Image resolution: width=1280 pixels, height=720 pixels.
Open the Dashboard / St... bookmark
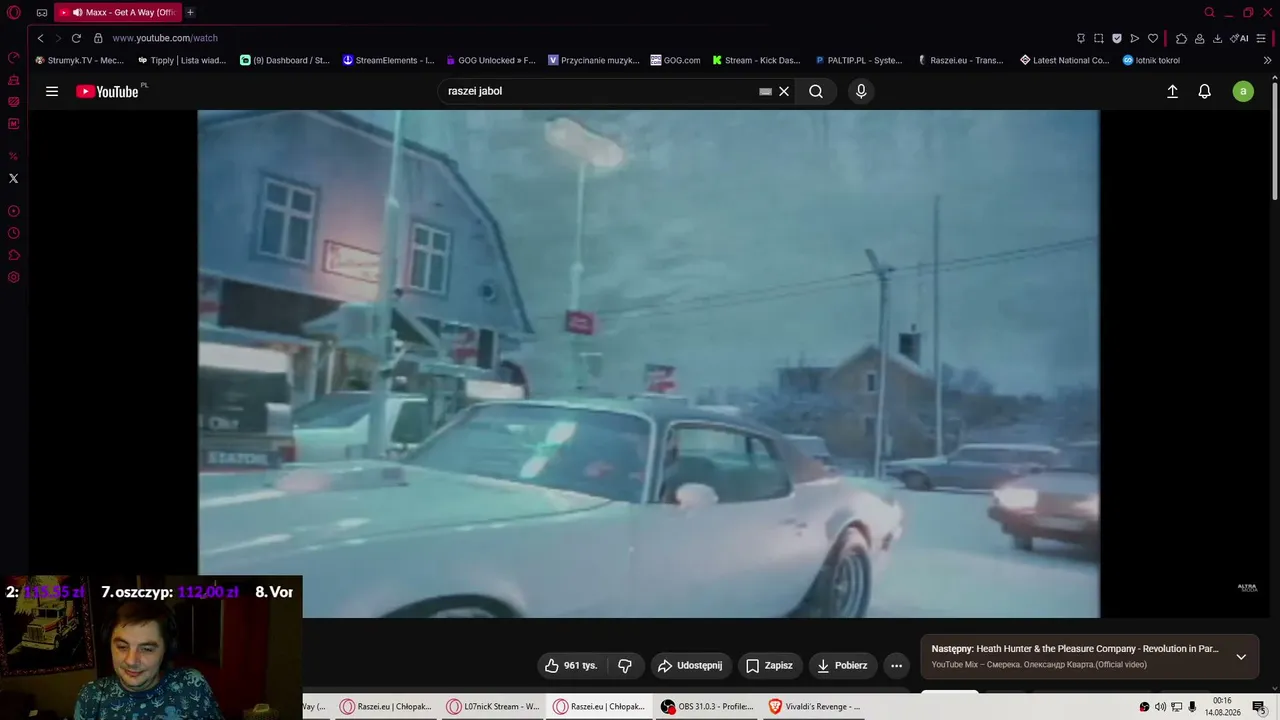285,60
